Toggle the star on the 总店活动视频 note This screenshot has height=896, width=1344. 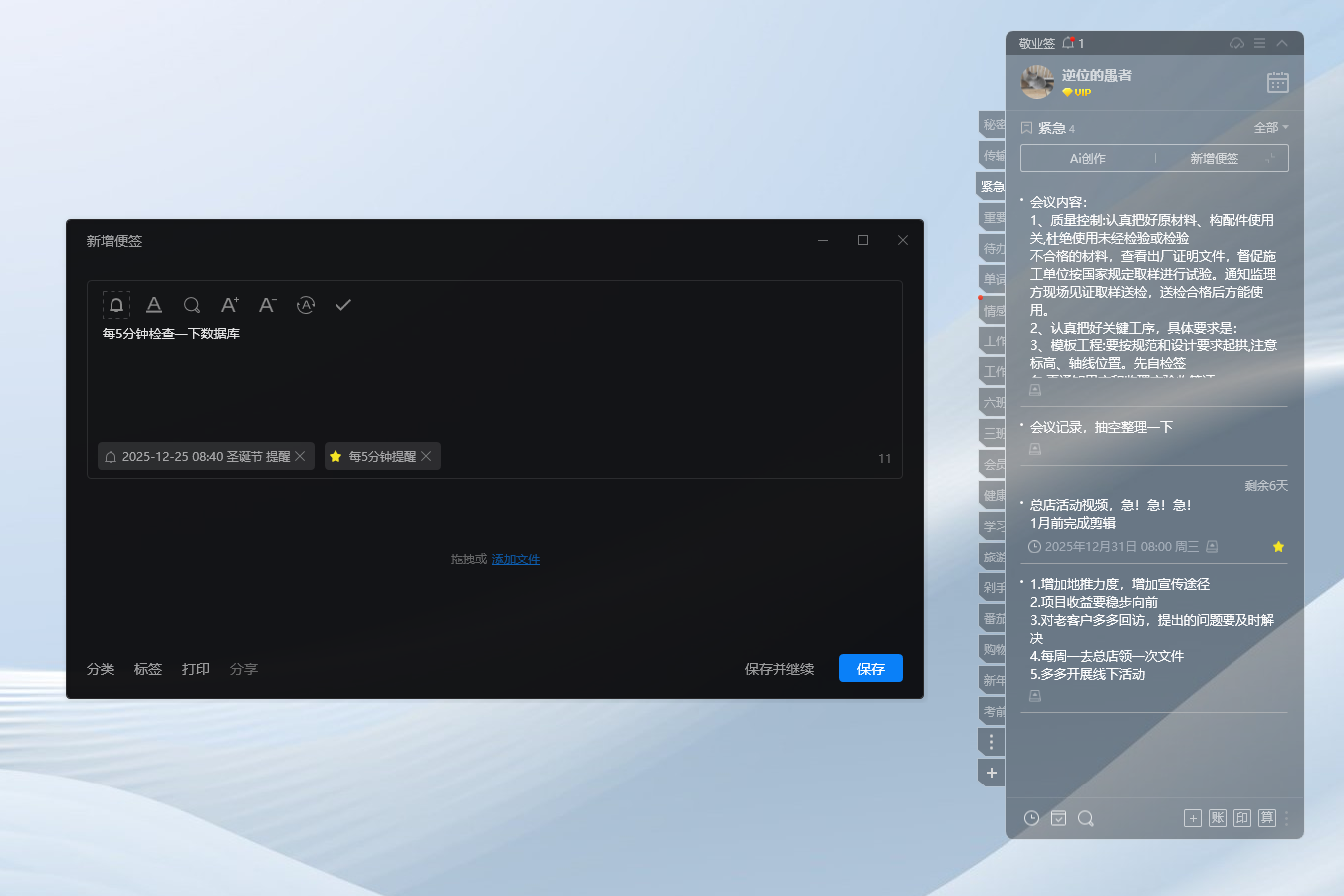[x=1279, y=546]
